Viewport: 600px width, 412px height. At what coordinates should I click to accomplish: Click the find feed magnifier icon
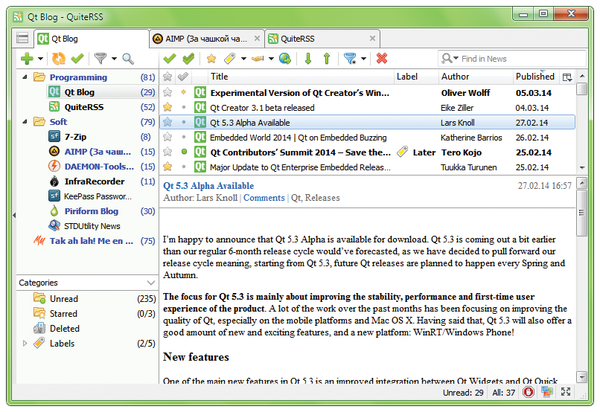pos(128,59)
